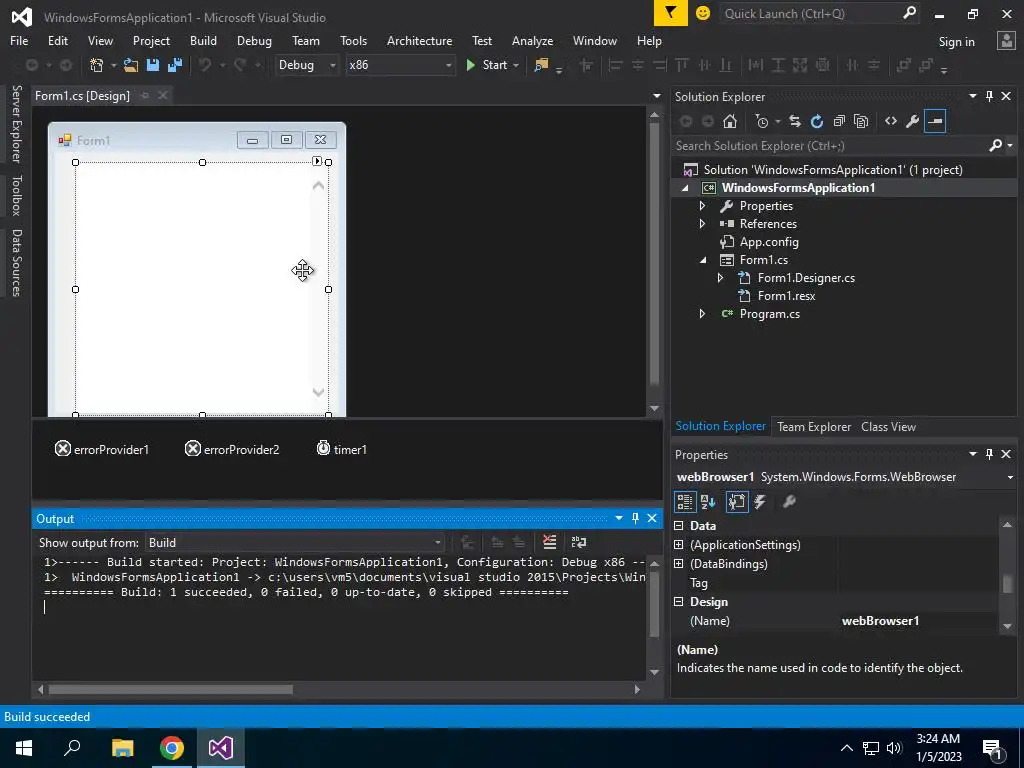Select App.config in Solution Explorer
This screenshot has height=768, width=1024.
[769, 242]
